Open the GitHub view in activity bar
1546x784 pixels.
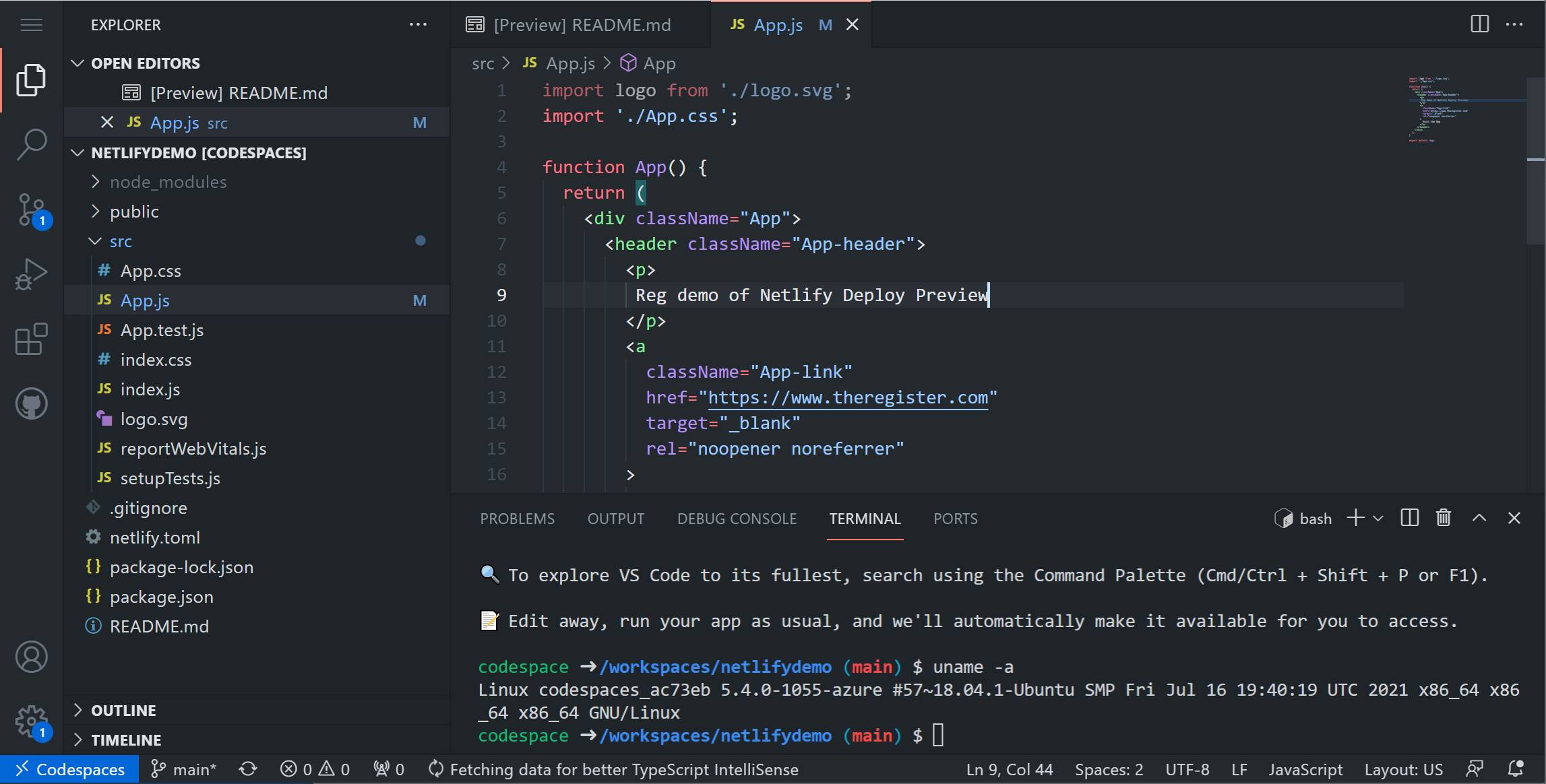pos(30,403)
